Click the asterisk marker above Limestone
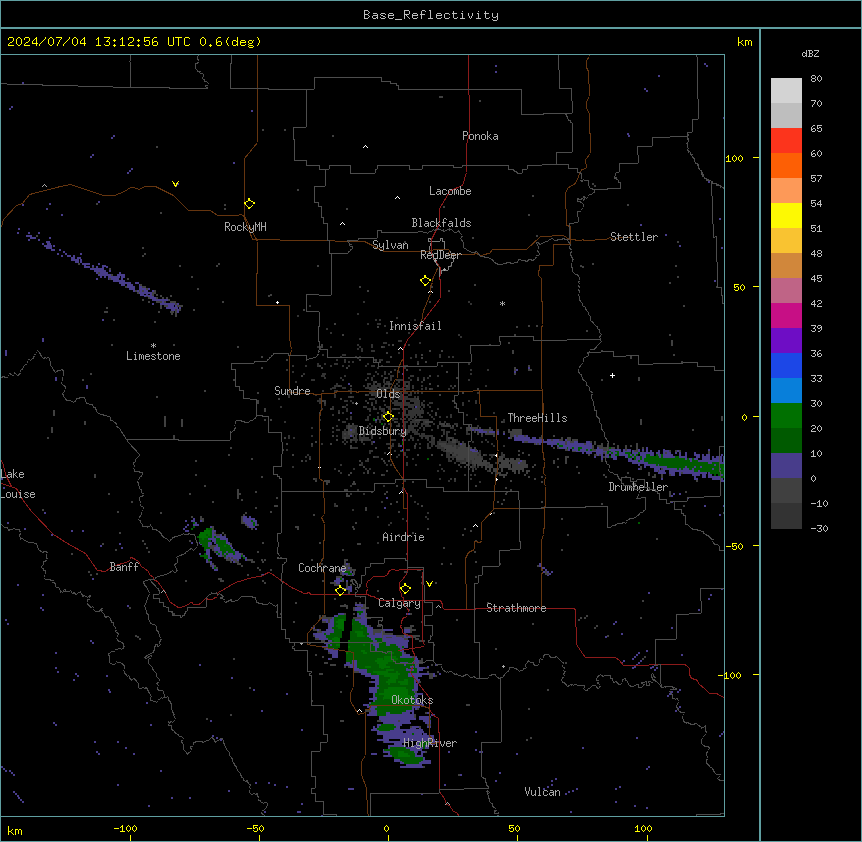 pos(153,346)
